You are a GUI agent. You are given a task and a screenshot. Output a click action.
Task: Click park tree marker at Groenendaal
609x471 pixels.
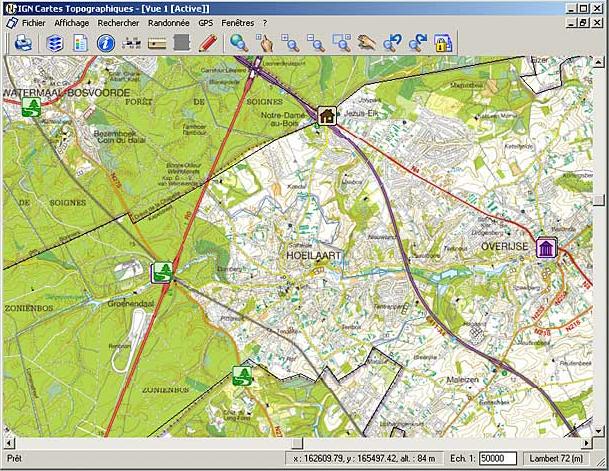click(x=162, y=272)
